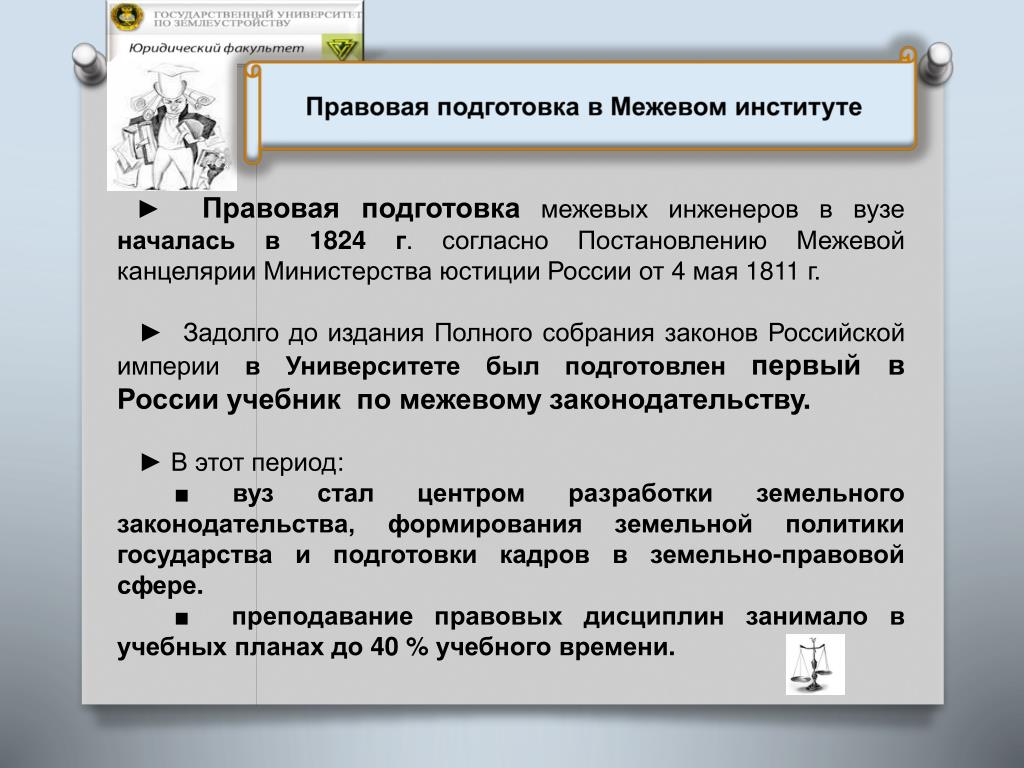
Task: Click the text 'от 4 мая 1811 г.'
Action: [729, 271]
